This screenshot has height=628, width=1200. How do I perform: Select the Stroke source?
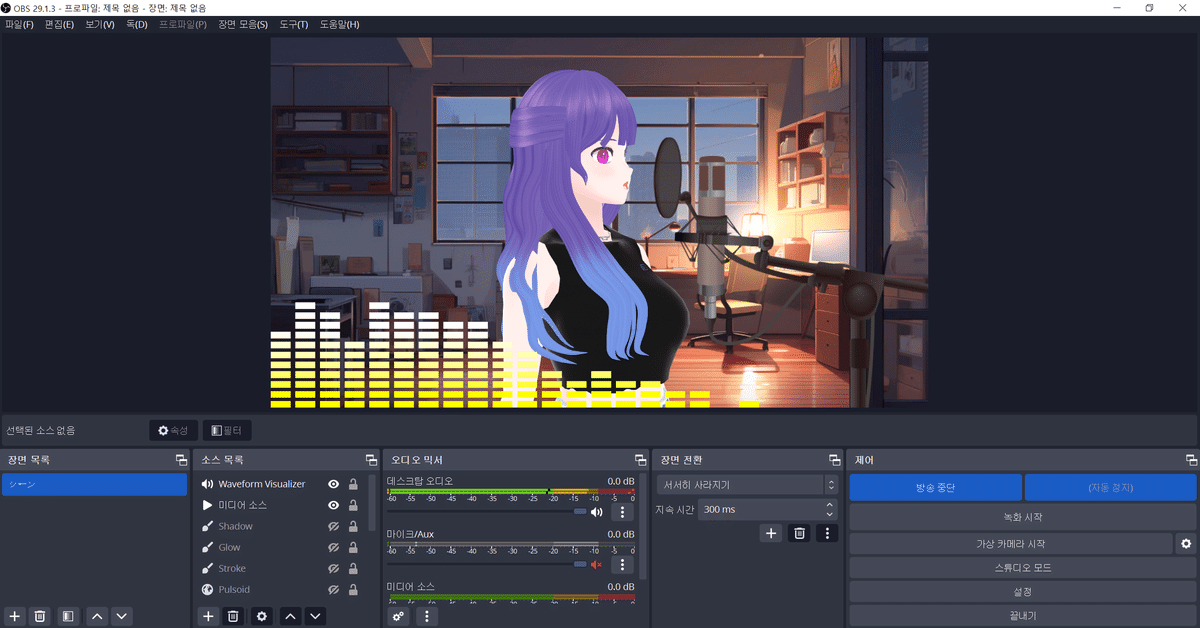(232, 568)
